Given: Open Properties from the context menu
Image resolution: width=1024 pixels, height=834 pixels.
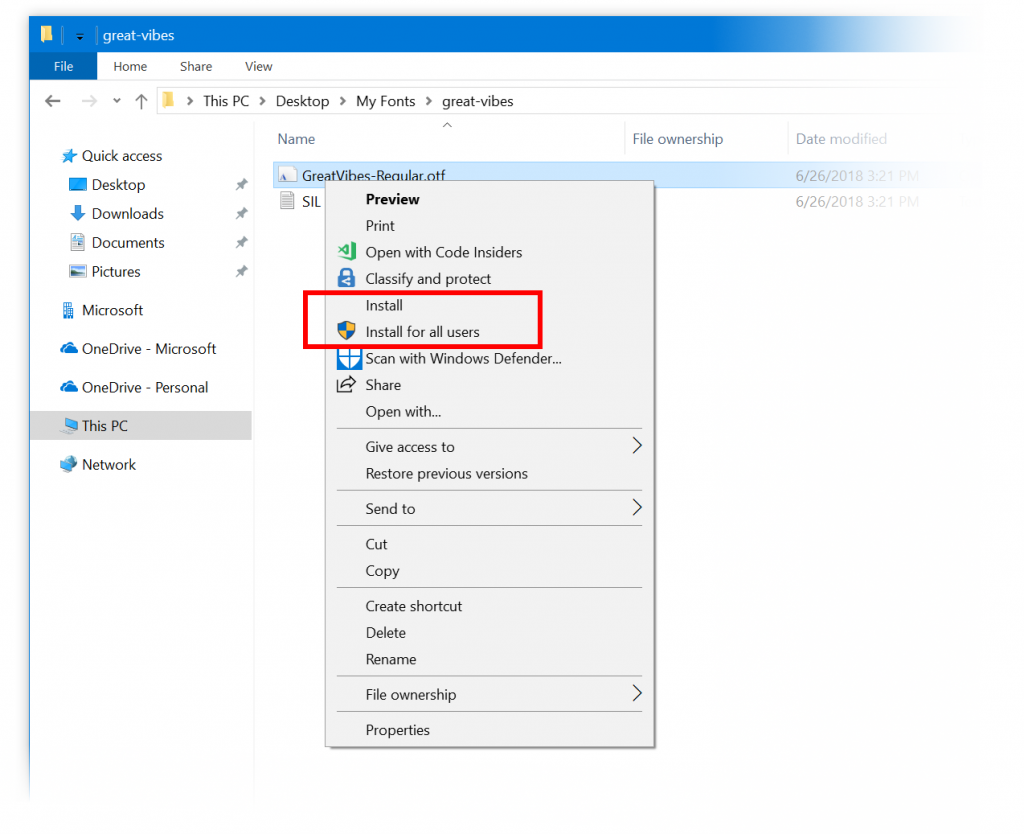Looking at the screenshot, I should 397,730.
